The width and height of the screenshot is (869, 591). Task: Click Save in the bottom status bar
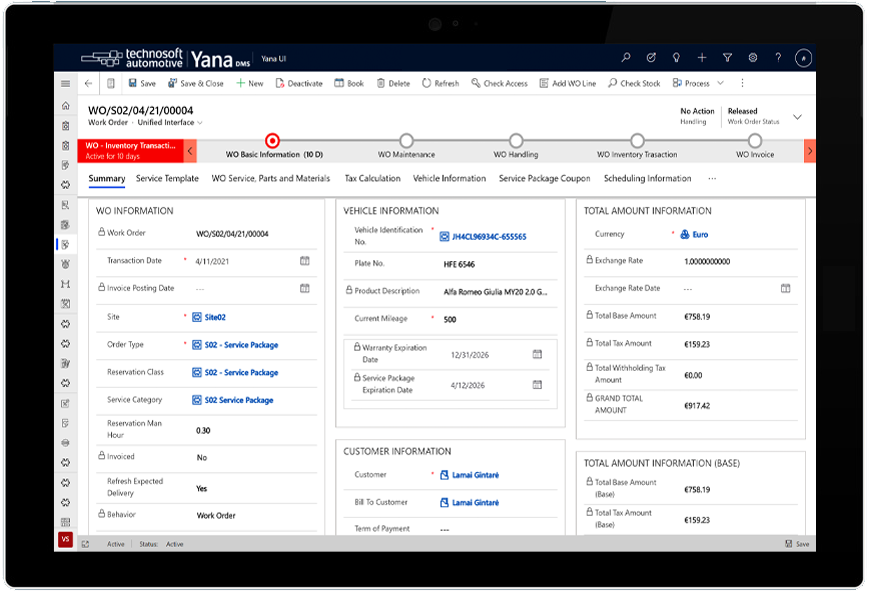pos(797,544)
